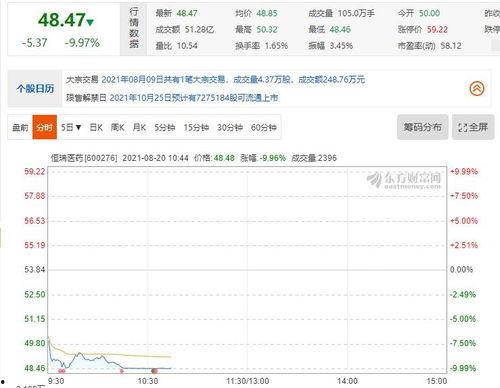The width and height of the screenshot is (500, 388).
Task: Select the 5分钟 interval tab
Action: point(164,127)
